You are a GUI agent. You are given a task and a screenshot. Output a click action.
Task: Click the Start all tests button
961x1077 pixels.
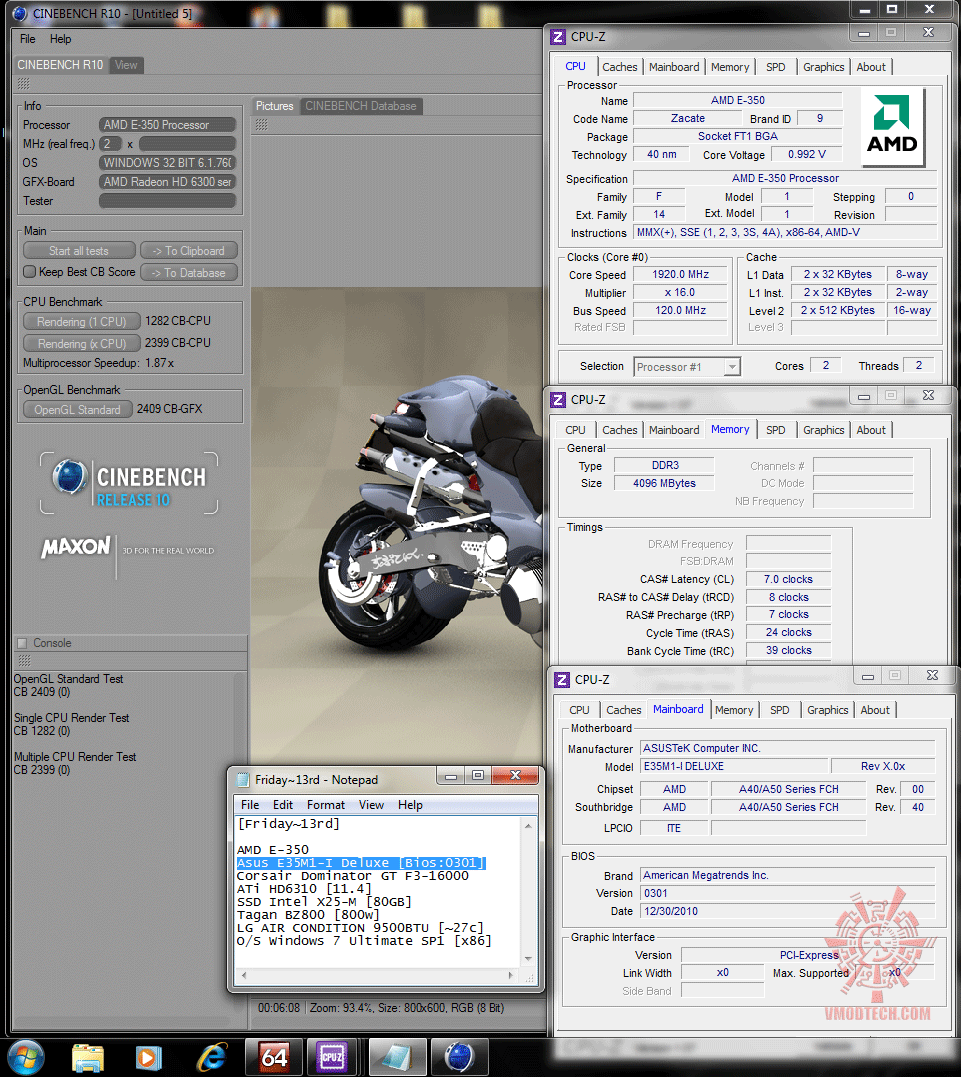pyautogui.click(x=79, y=251)
